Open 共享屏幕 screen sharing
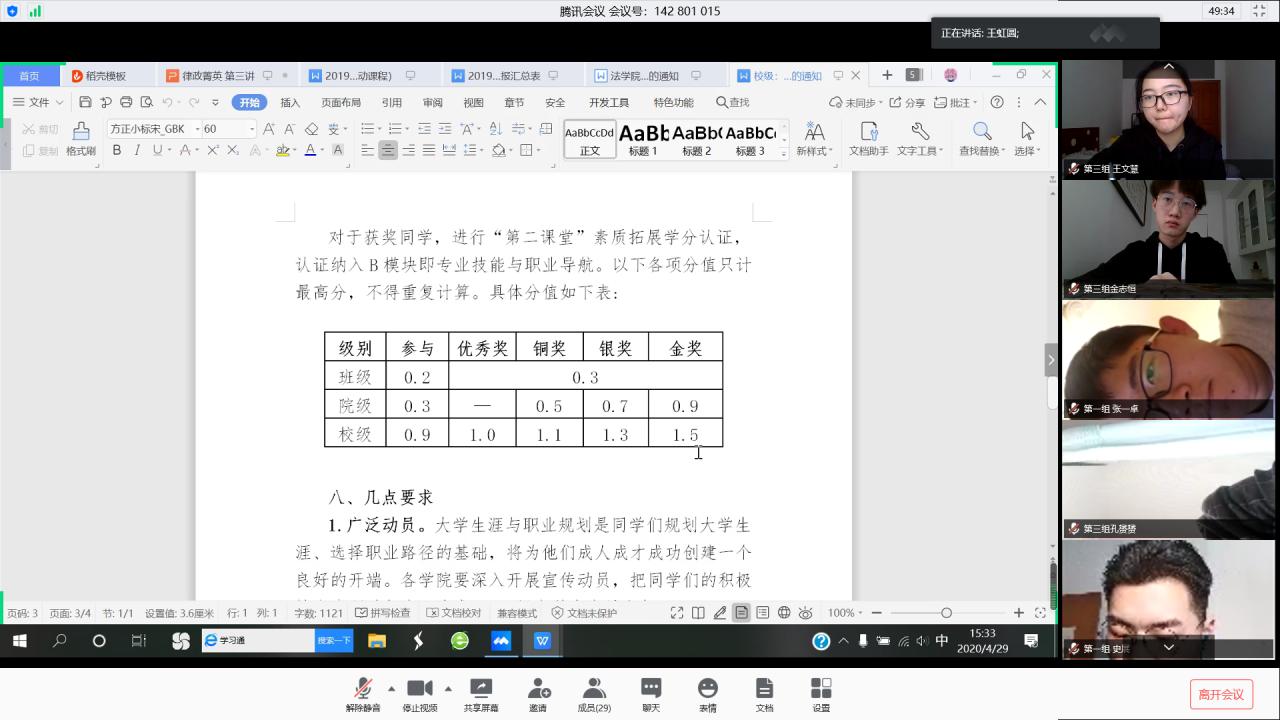The width and height of the screenshot is (1280, 720). click(x=480, y=693)
